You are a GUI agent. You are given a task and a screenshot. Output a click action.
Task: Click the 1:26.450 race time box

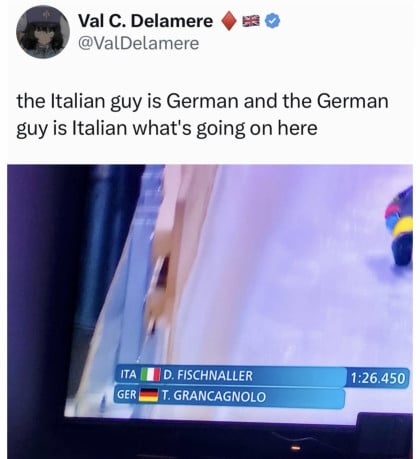(x=378, y=378)
